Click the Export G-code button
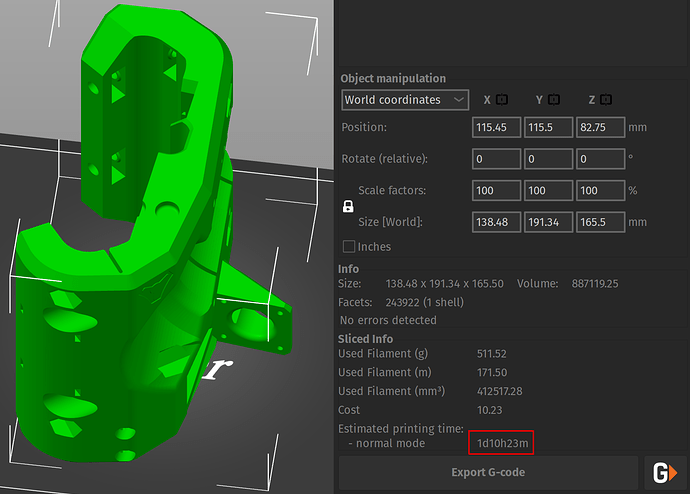 488,472
